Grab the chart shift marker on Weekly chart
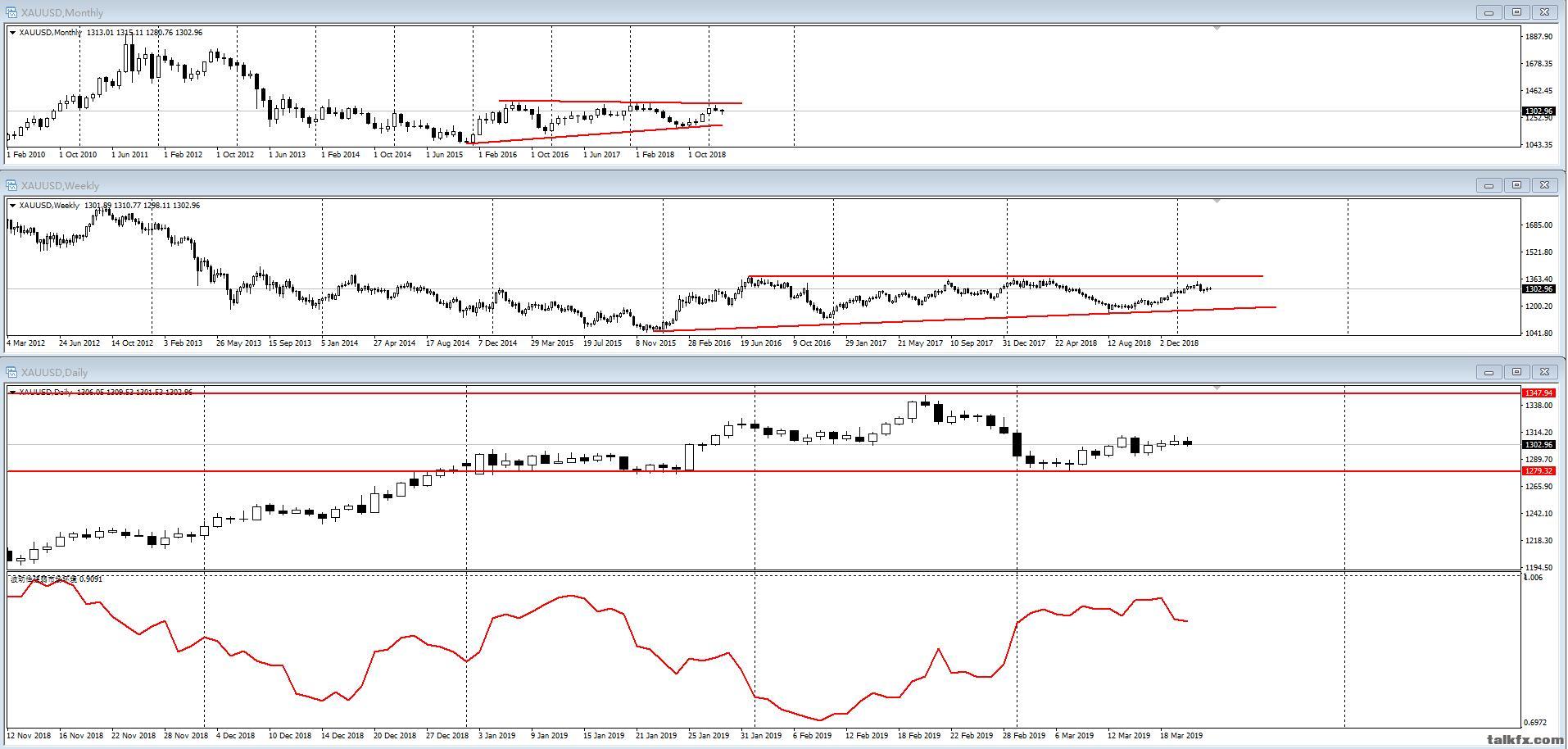Viewport: 1568px width, 749px height. 1217,201
